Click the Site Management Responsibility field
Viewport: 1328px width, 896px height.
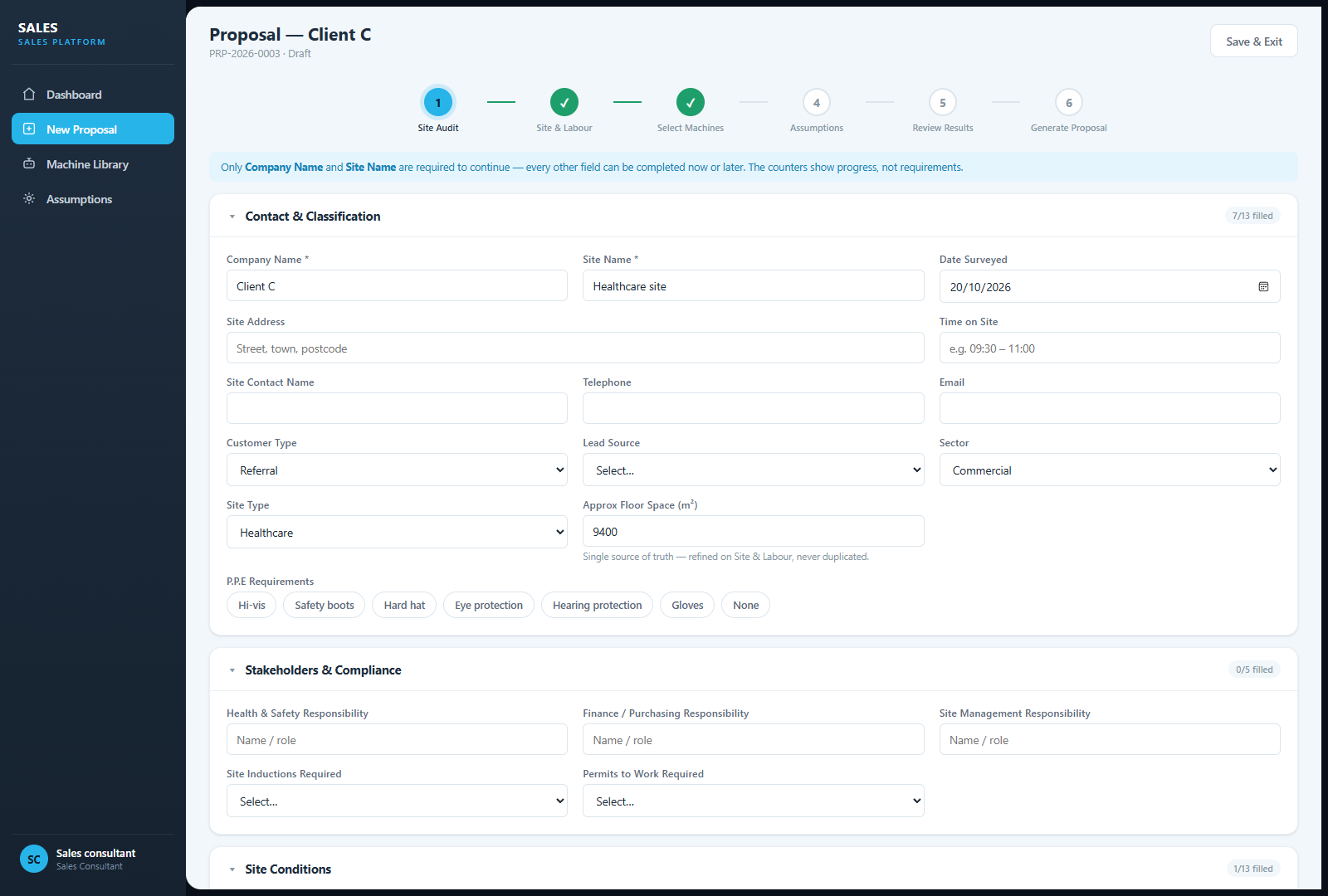pos(1110,739)
